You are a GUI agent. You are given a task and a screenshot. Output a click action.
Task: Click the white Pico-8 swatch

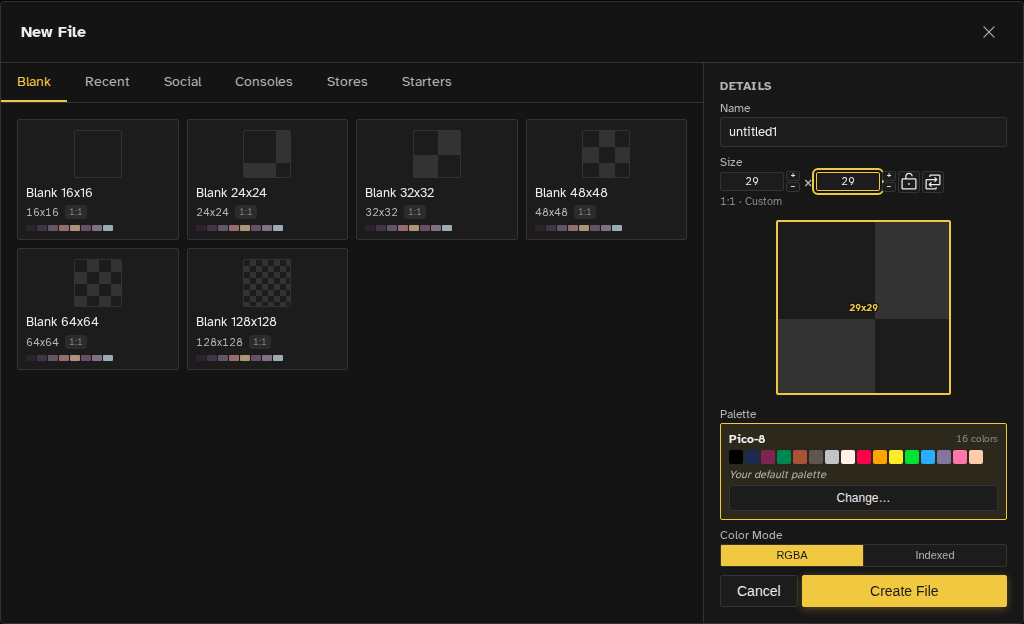[x=848, y=457]
